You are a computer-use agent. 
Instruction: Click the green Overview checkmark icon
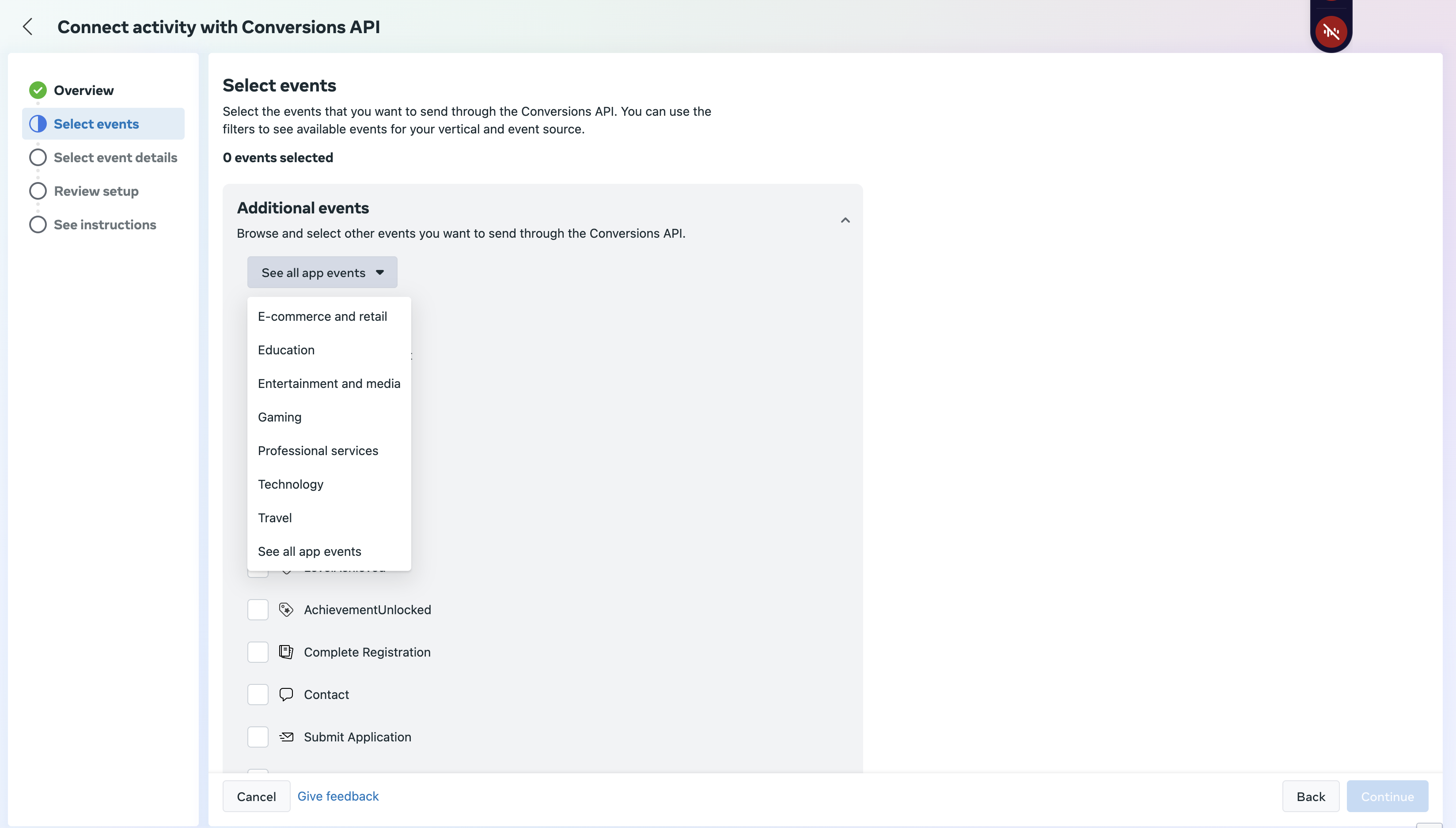[x=38, y=90]
